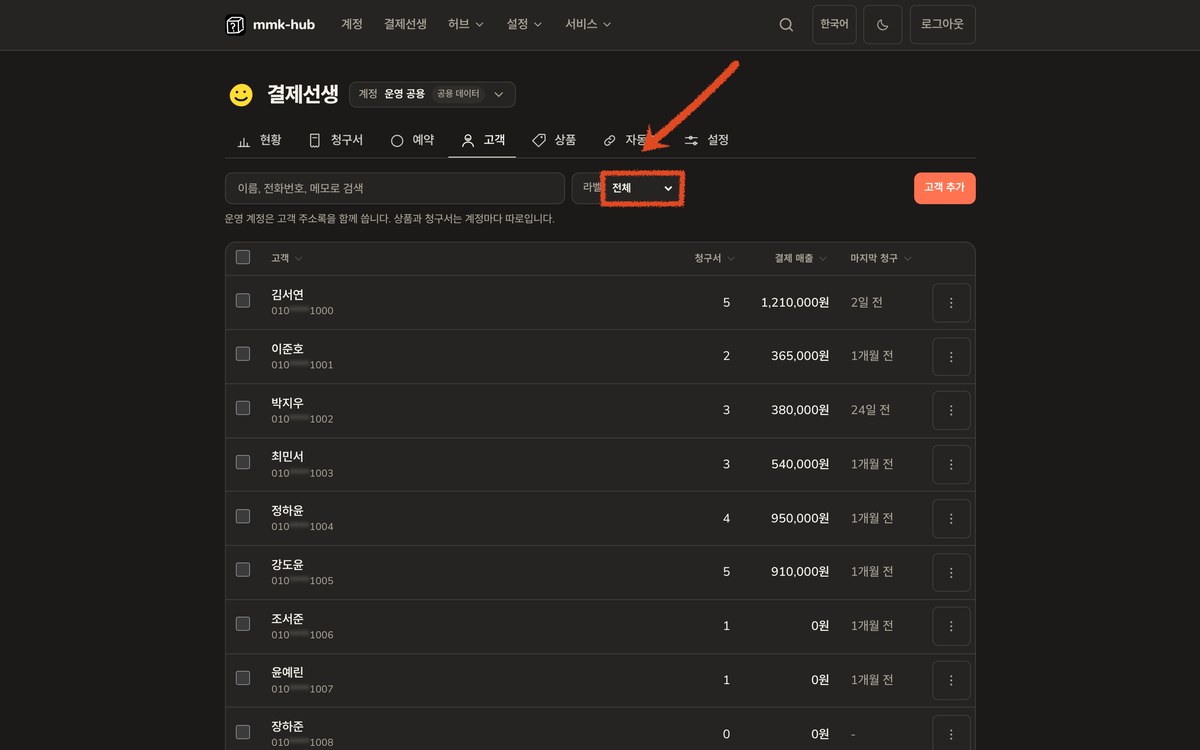This screenshot has height=750, width=1200.
Task: Check the box for 박지우
Action: (243, 408)
